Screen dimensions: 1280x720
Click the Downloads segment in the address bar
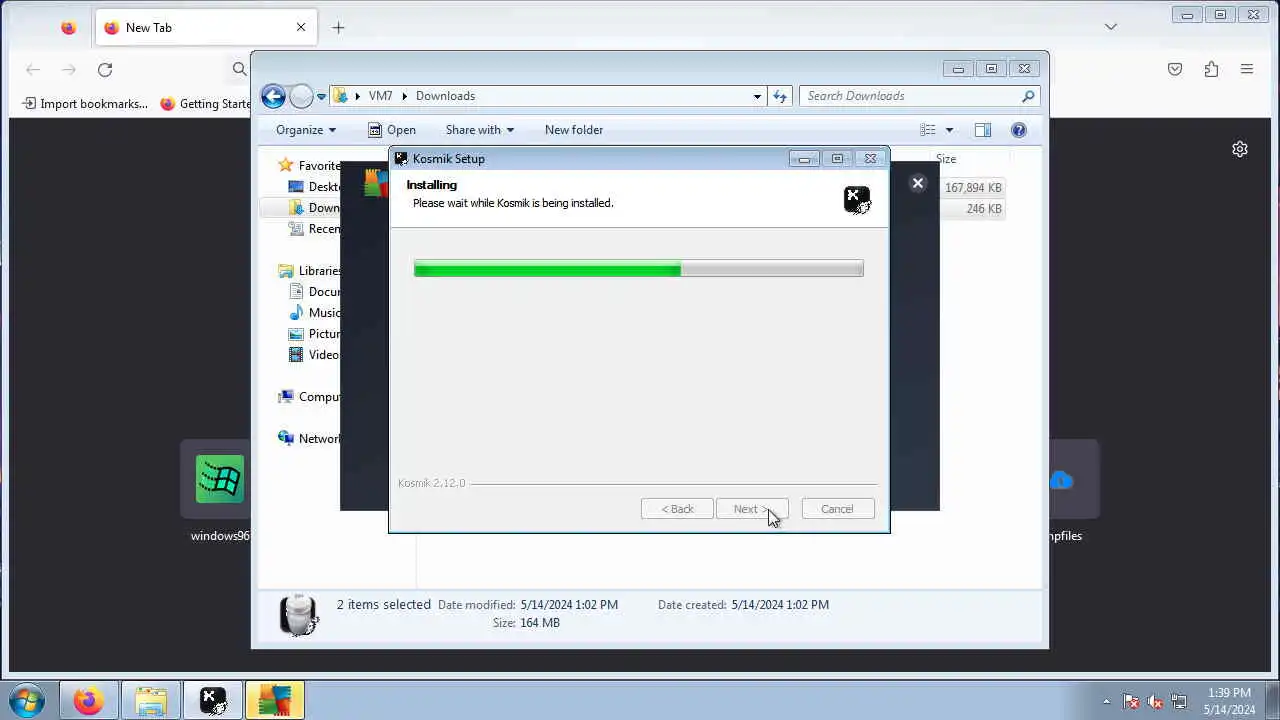pyautogui.click(x=445, y=96)
